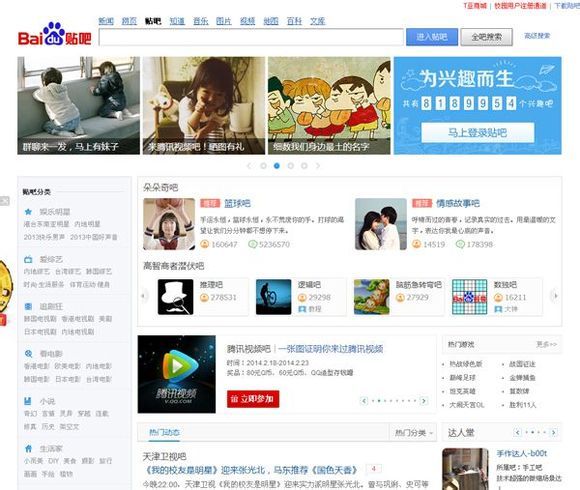Screen dimensions: 580x490
Task: Select the second banner carousel dot
Action: coord(277,166)
